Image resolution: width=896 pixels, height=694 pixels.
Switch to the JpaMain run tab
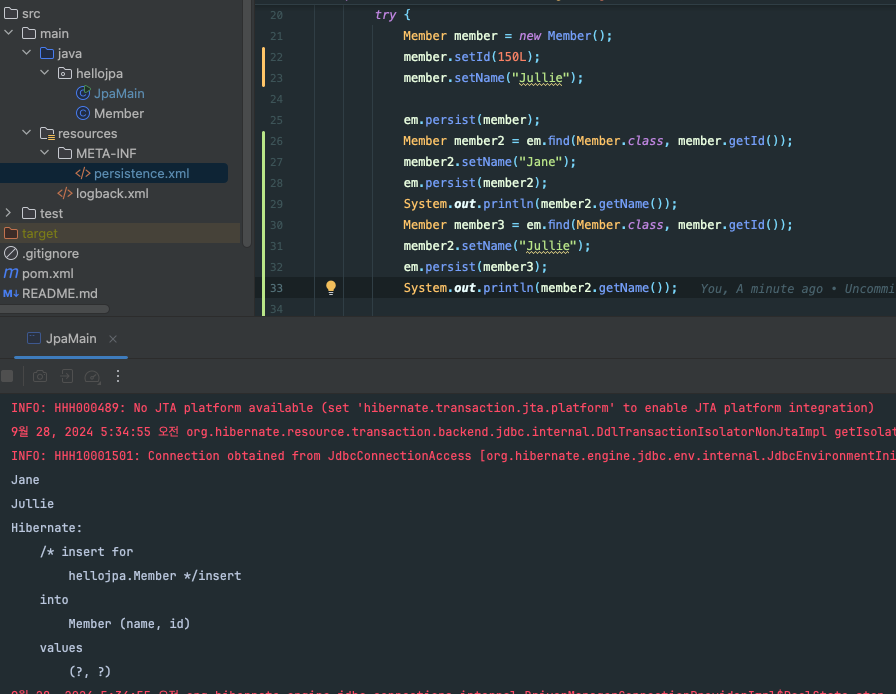(x=70, y=338)
